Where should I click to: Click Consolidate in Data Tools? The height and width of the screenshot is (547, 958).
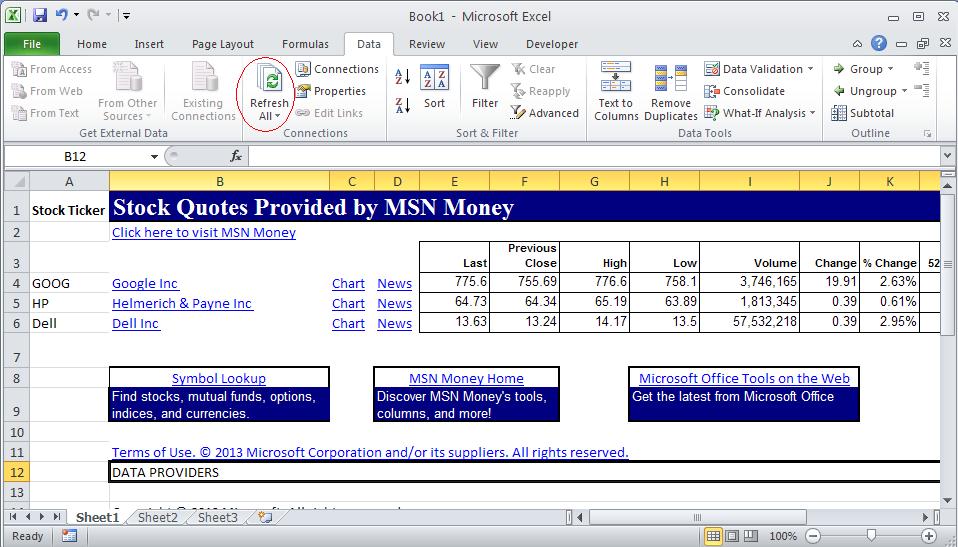745,91
